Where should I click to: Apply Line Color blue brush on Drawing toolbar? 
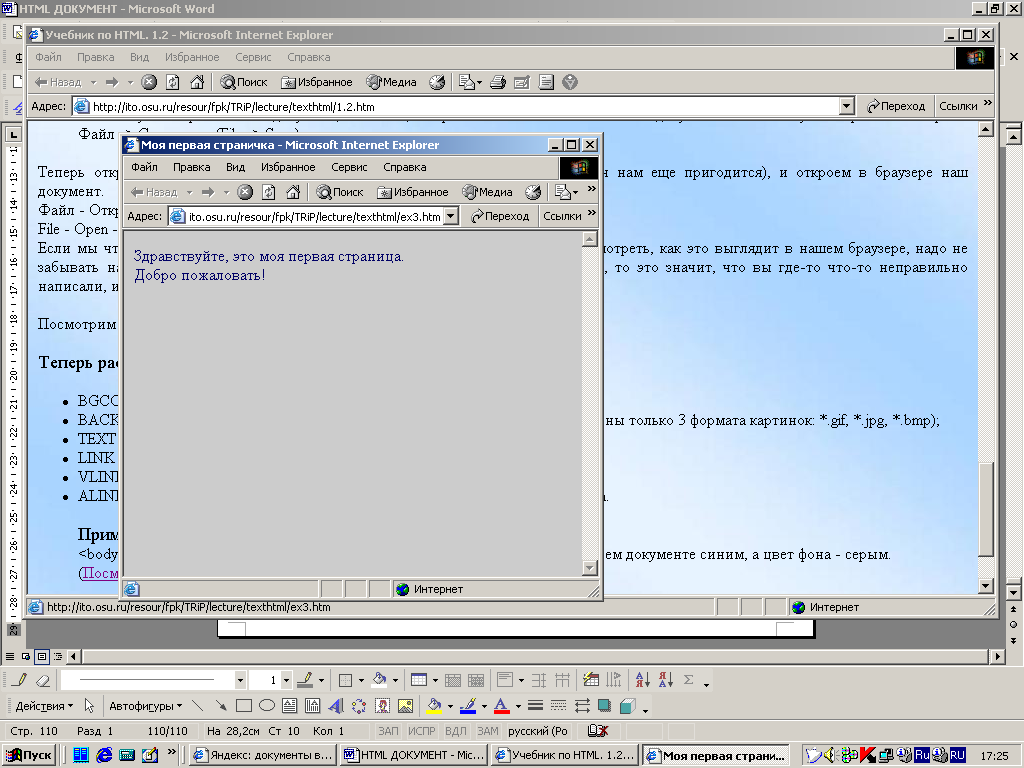tap(468, 706)
